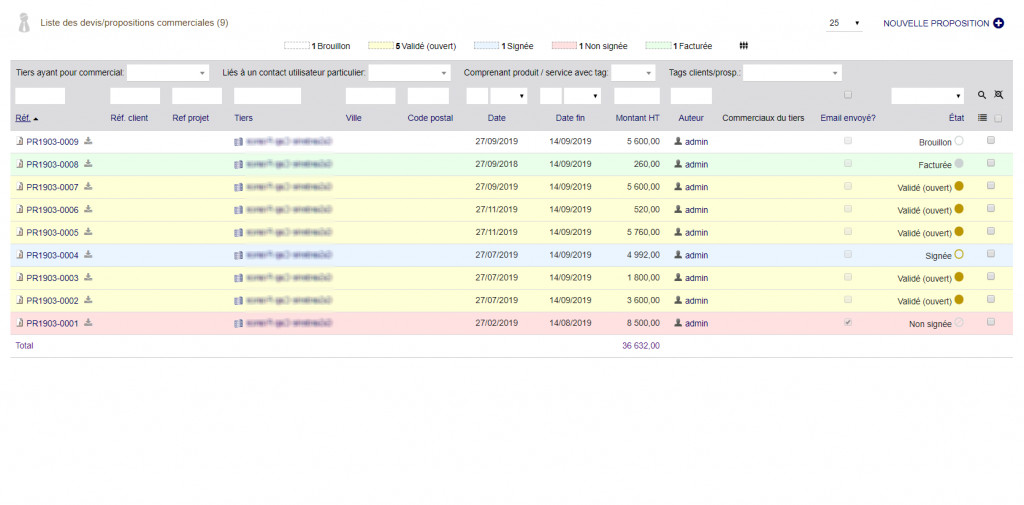Click the status chart icon after Facturée
The image size is (1024, 505).
744,46
